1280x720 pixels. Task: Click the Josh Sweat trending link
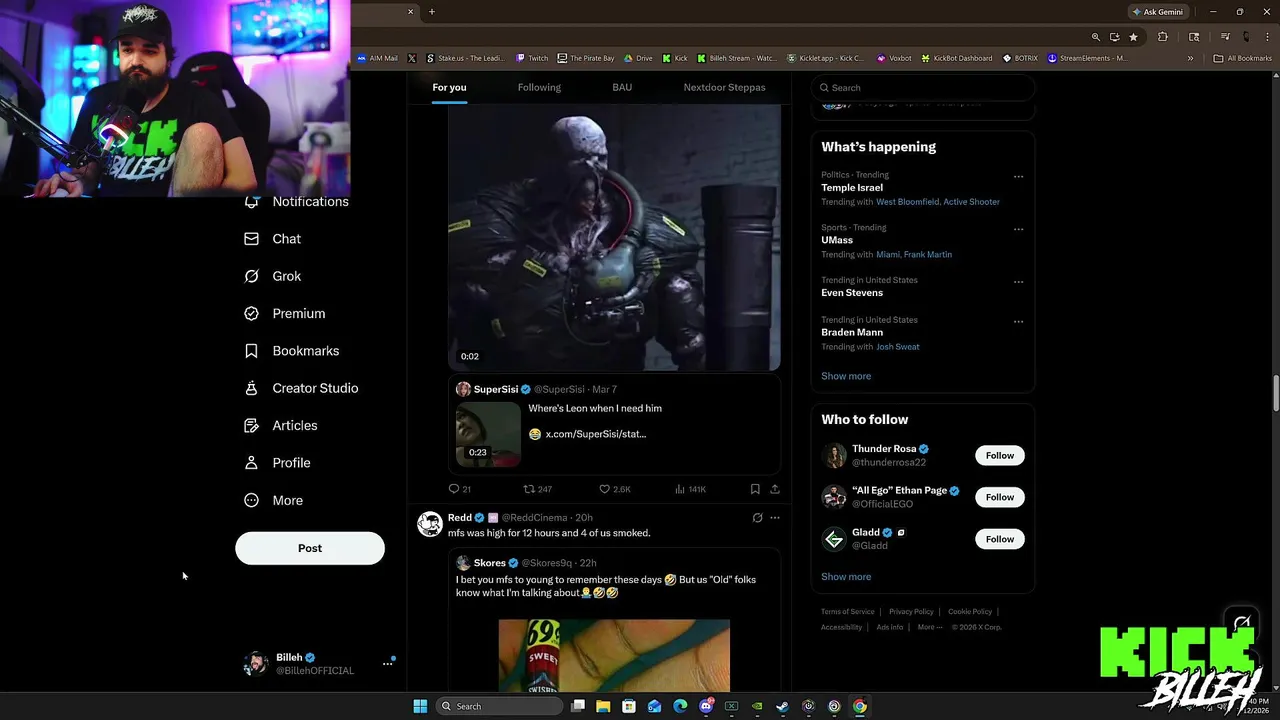[898, 347]
